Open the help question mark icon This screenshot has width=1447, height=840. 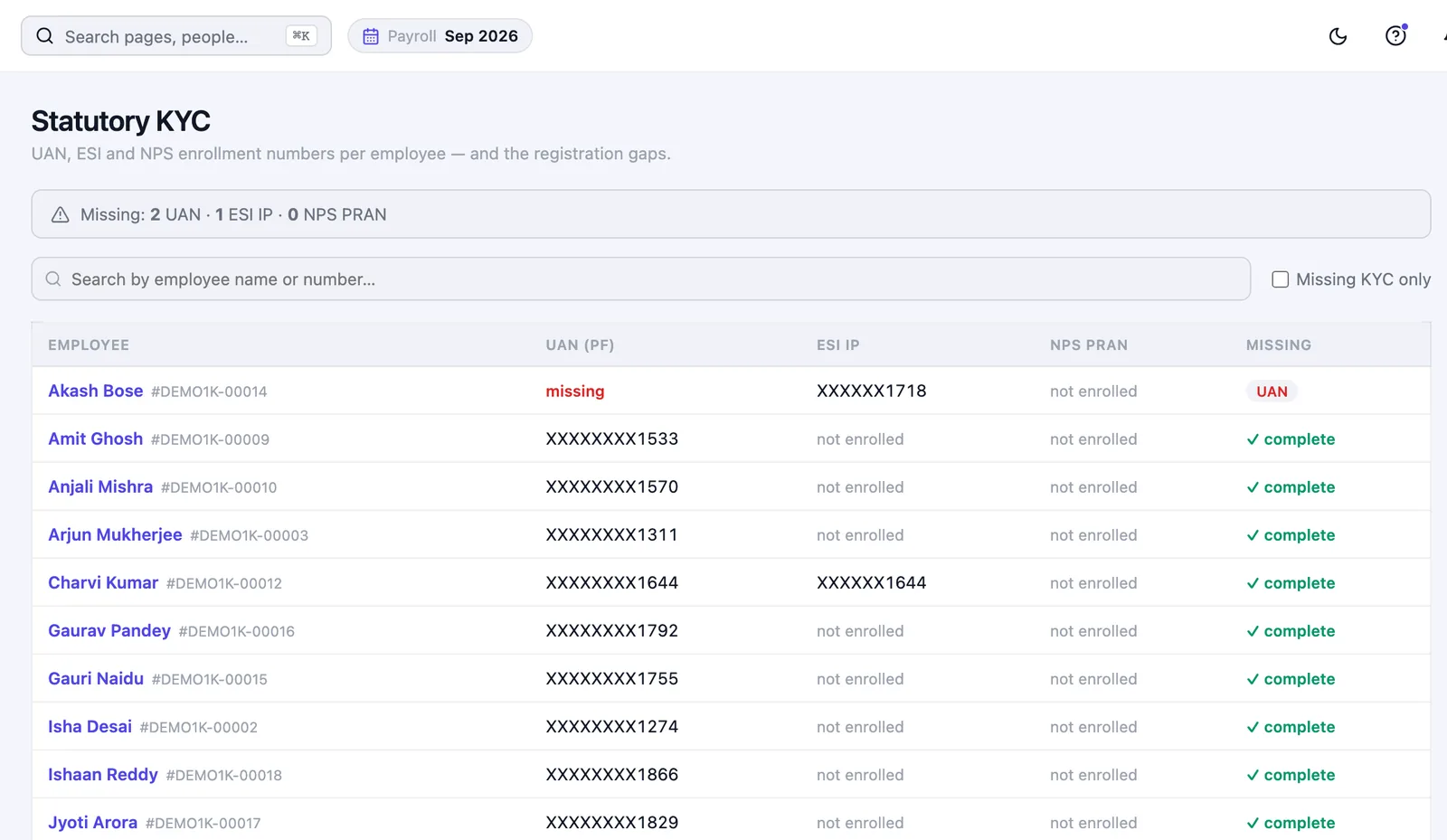pos(1395,36)
